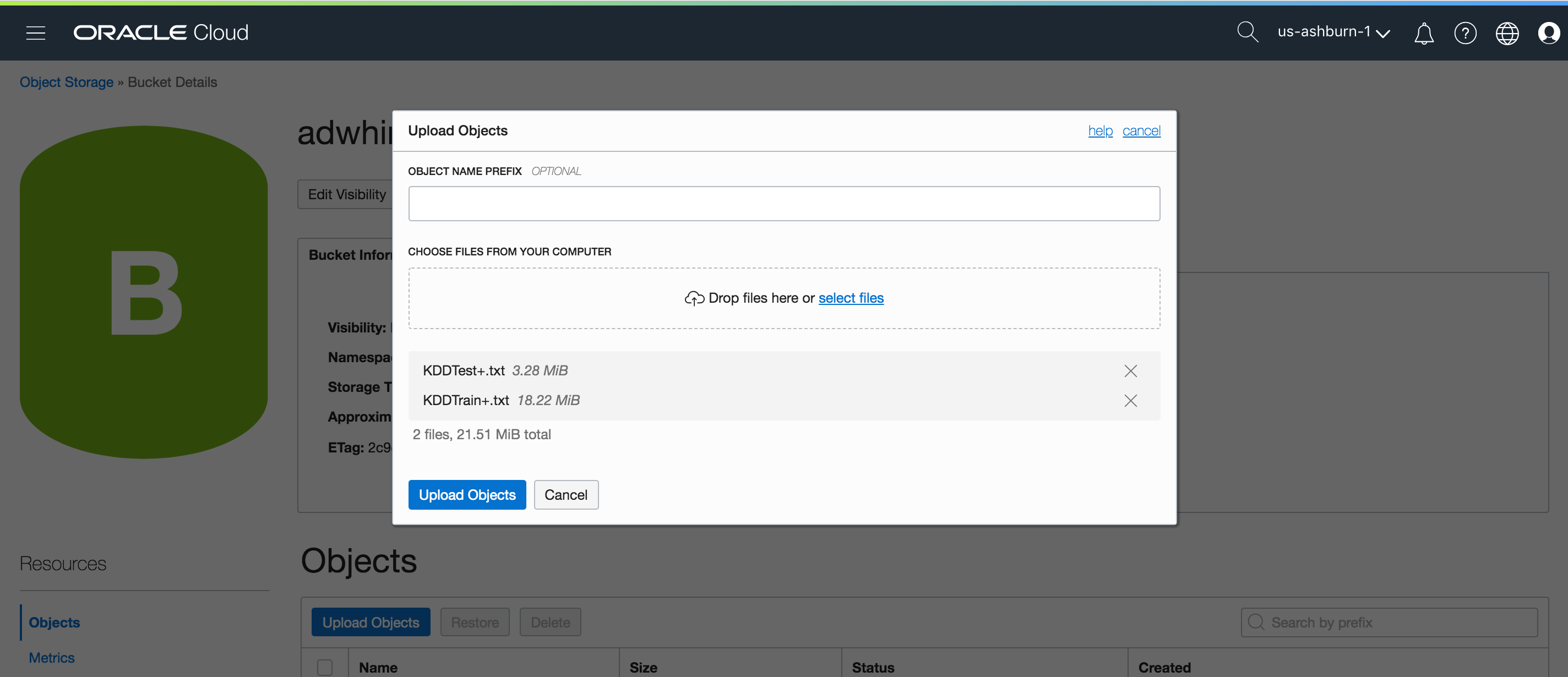Screen dimensions: 1568x677
Task: Click the search magnifier icon in header
Action: click(x=1246, y=31)
